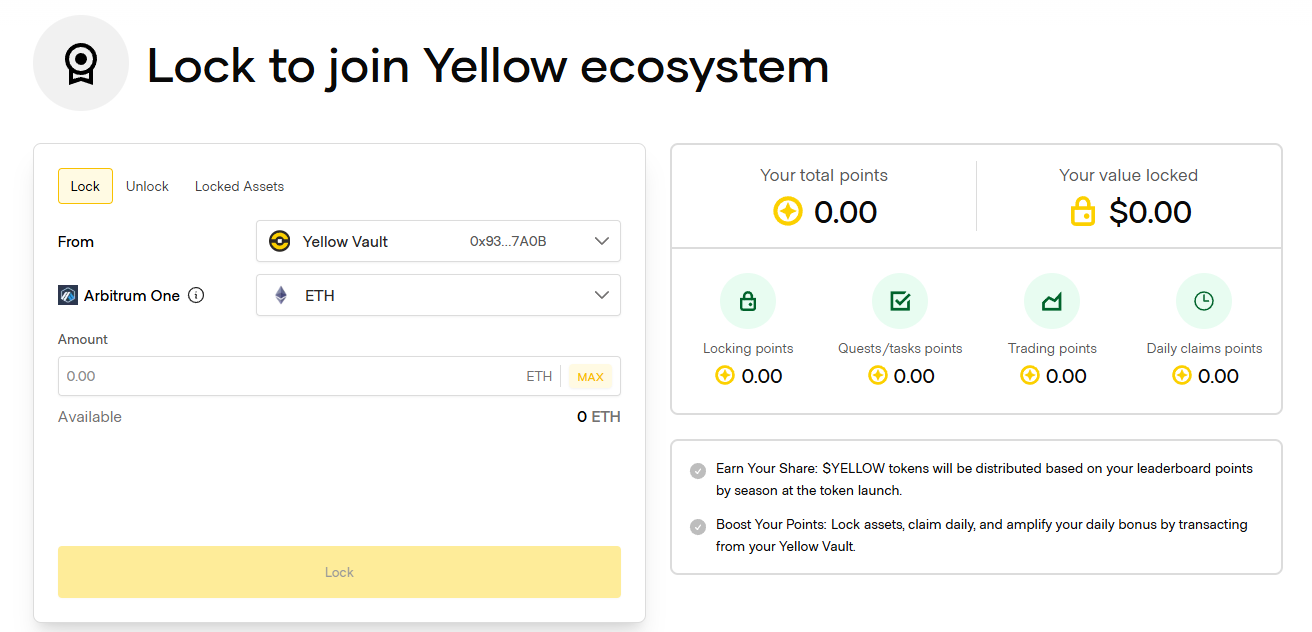Click the checkmark beside Earn Your Share

[698, 471]
